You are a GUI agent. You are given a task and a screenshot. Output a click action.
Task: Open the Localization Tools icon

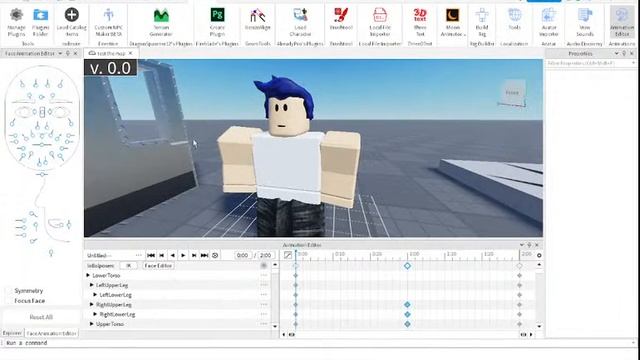514,20
